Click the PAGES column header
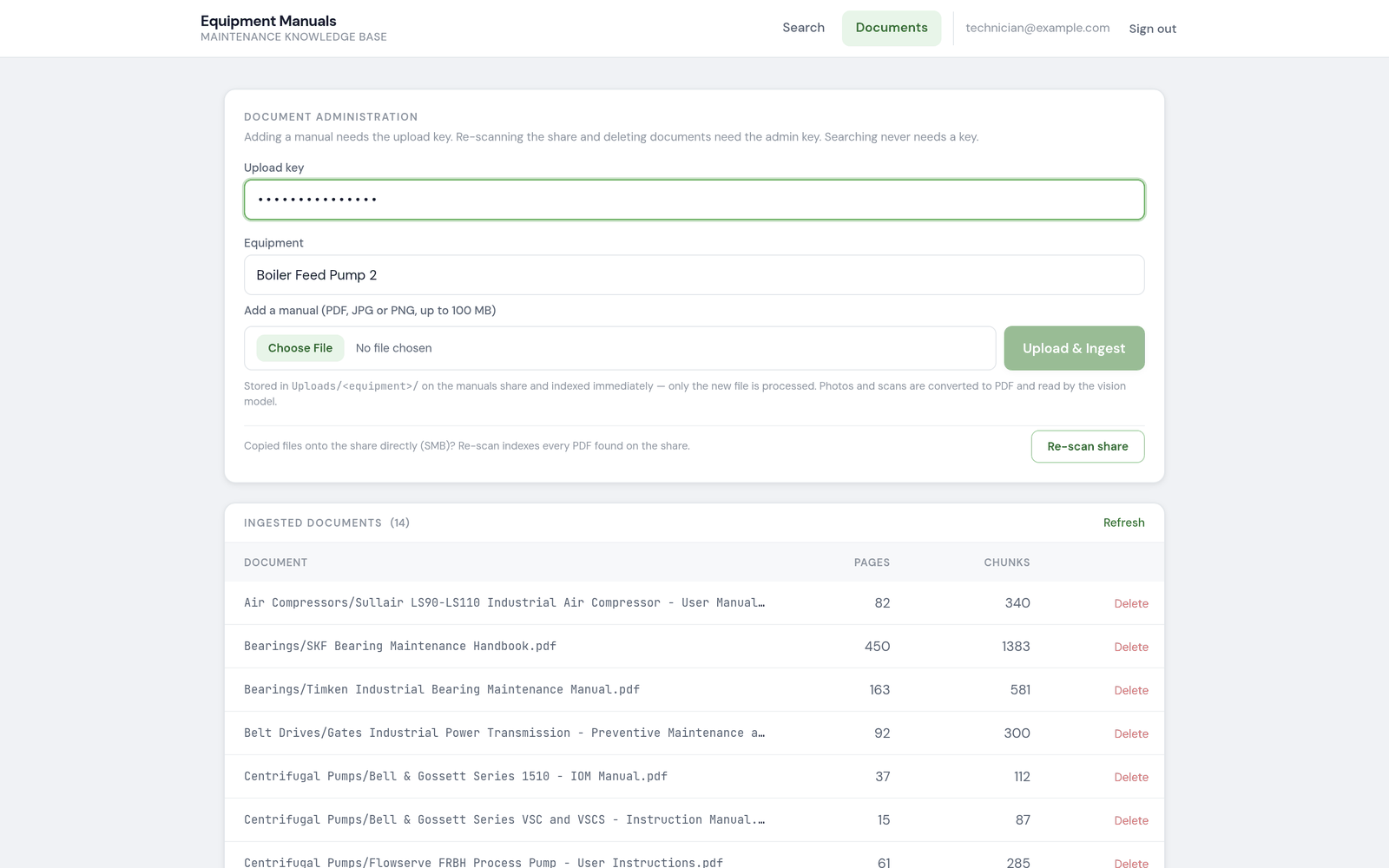 click(x=872, y=562)
